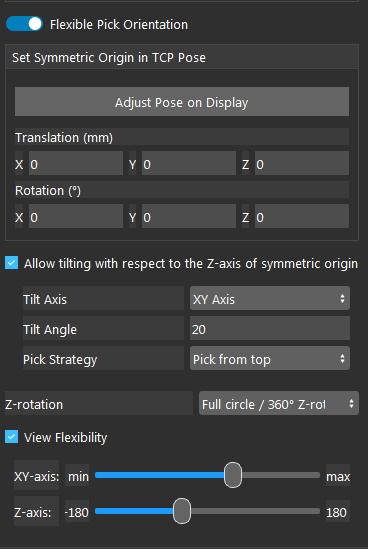Click the Translation Y input field

(189, 164)
